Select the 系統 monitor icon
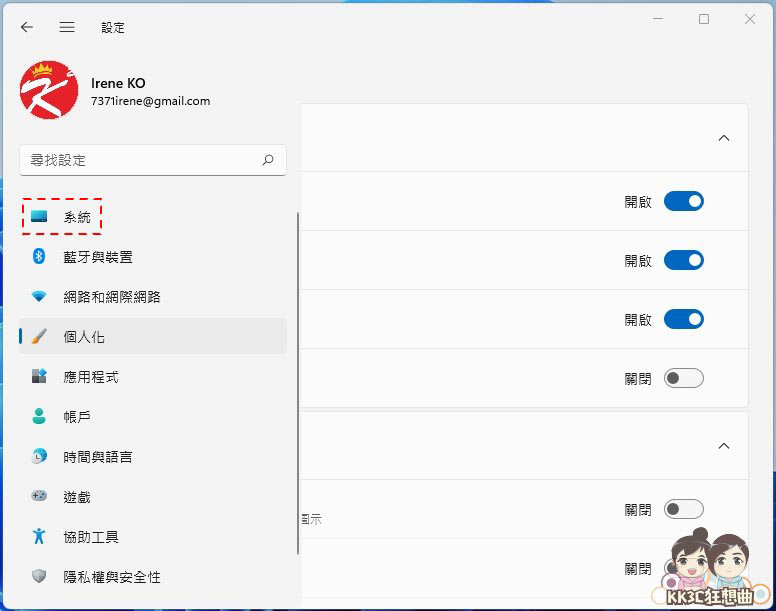Screen dimensions: 776x611 [x=39, y=216]
